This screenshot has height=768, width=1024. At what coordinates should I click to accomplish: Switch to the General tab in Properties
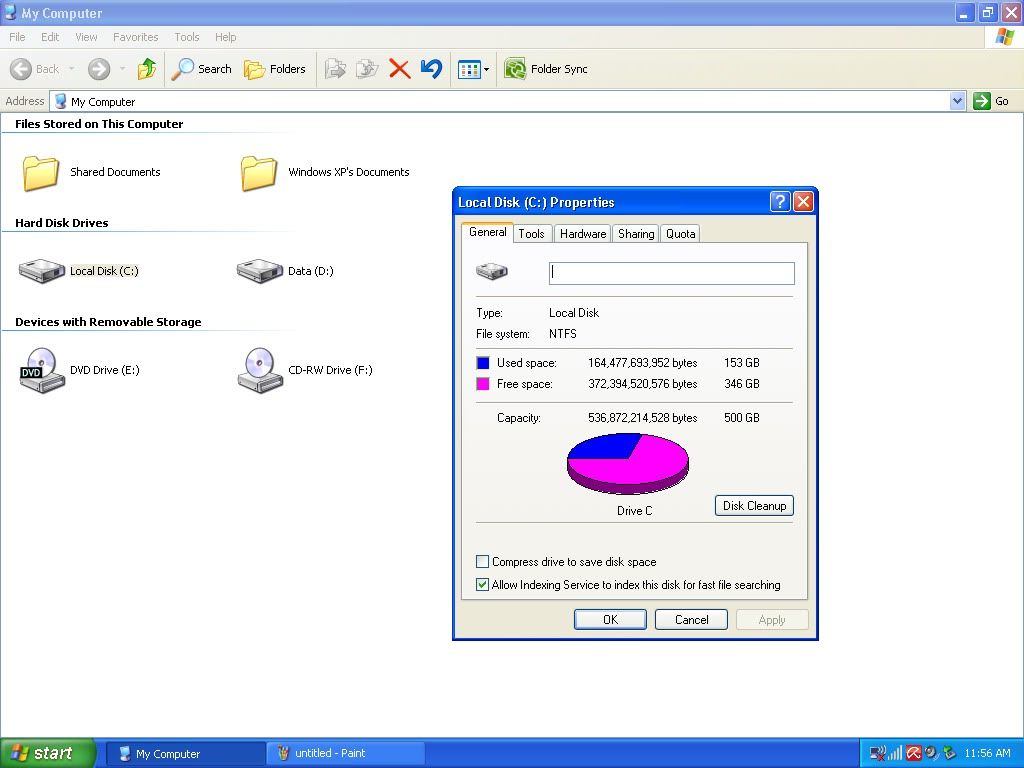click(x=487, y=232)
